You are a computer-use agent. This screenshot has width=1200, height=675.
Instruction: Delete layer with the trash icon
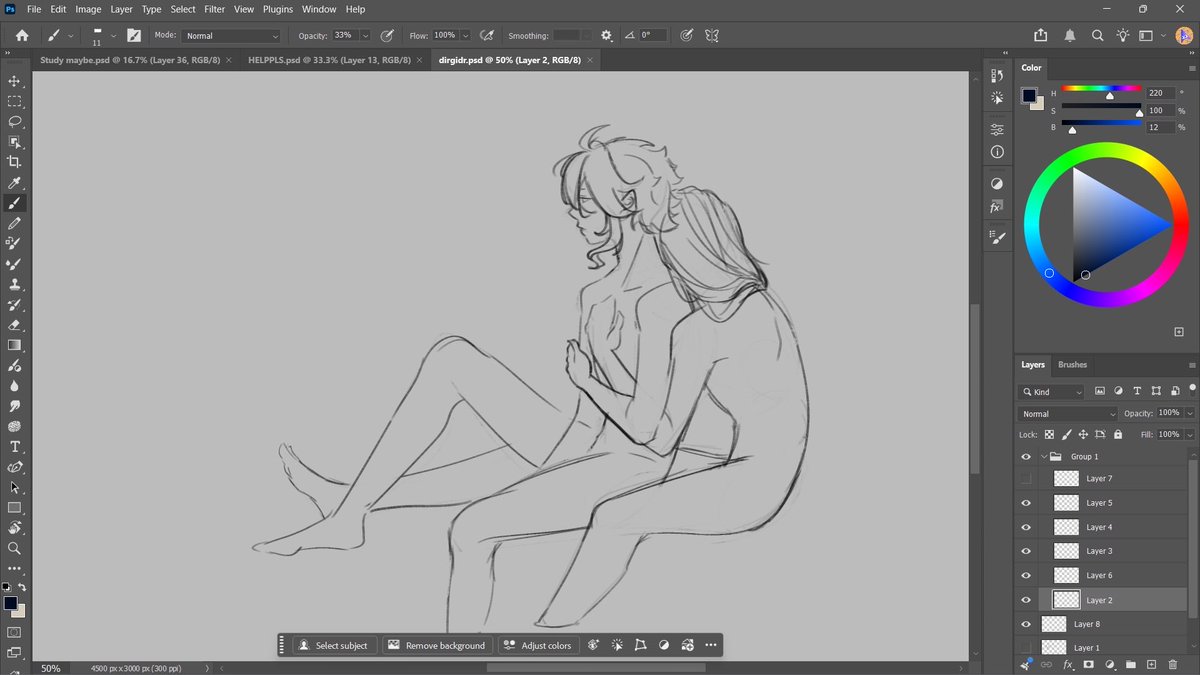[1172, 664]
